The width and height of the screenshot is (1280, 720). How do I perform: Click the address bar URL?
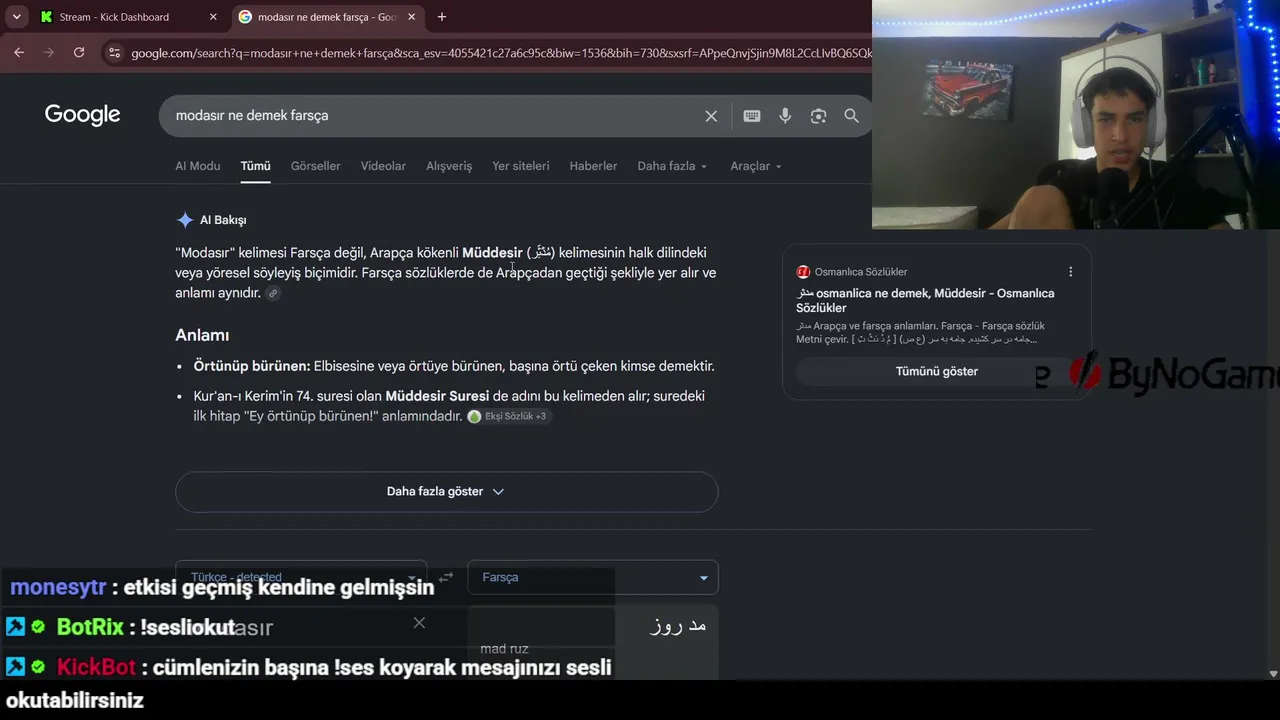500,52
